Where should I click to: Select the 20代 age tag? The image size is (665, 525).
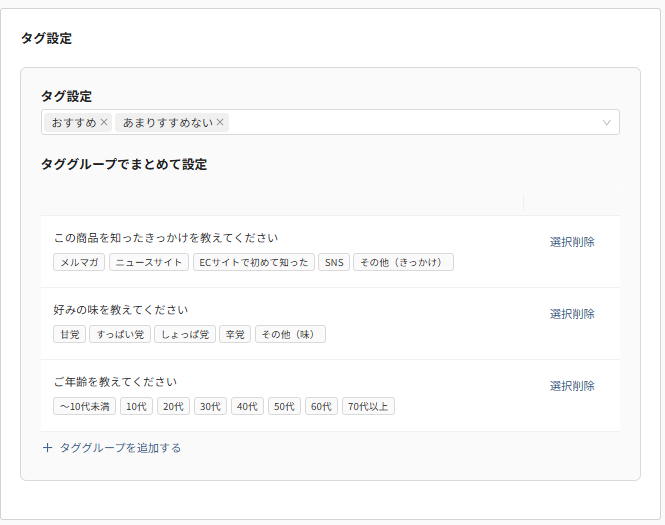pos(173,406)
